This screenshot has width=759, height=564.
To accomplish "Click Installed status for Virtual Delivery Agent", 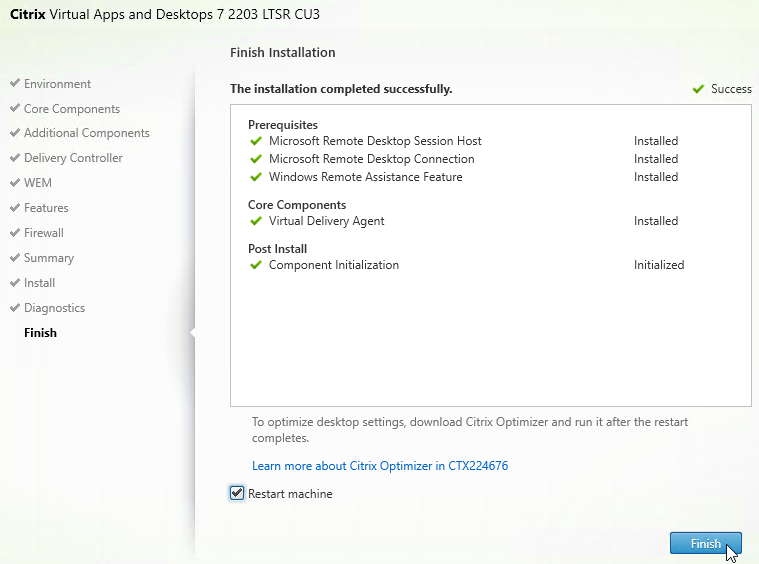I will (656, 221).
